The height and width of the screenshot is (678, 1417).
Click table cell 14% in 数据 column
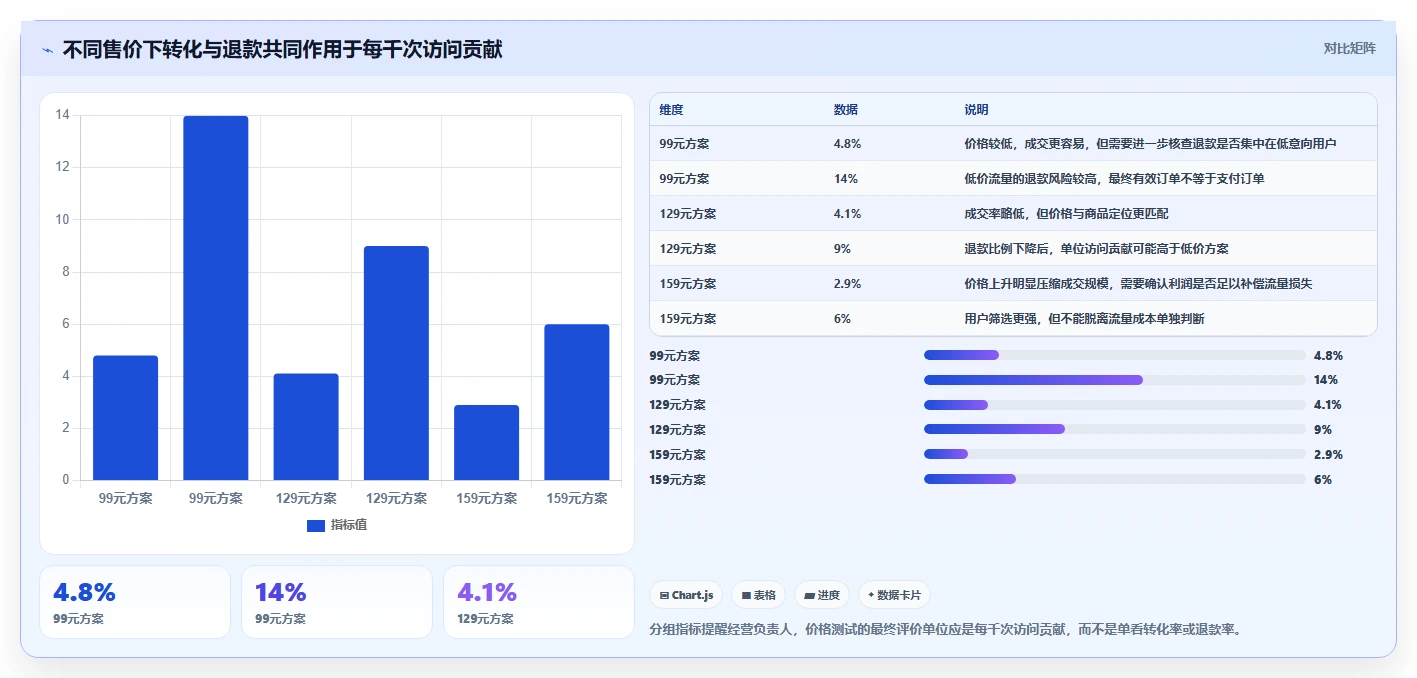pos(845,179)
